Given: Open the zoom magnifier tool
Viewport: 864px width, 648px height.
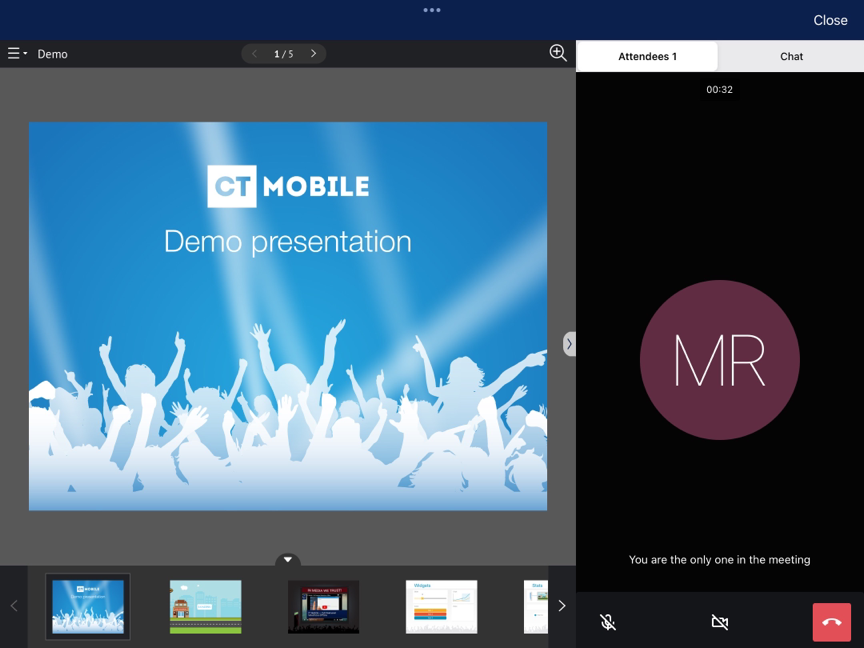Looking at the screenshot, I should (558, 53).
